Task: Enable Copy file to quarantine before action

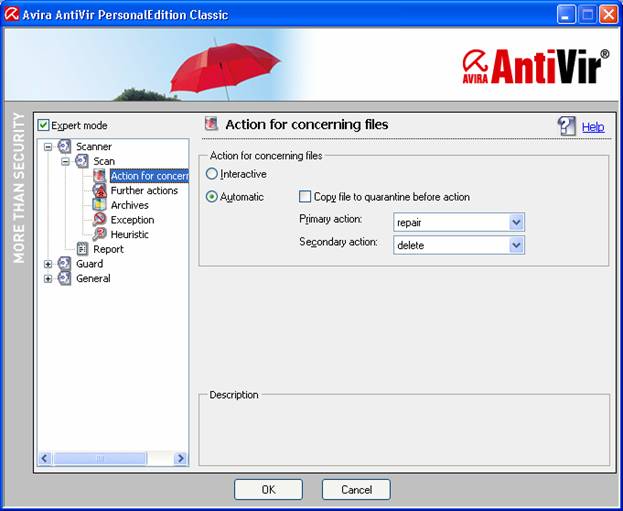Action: point(306,197)
